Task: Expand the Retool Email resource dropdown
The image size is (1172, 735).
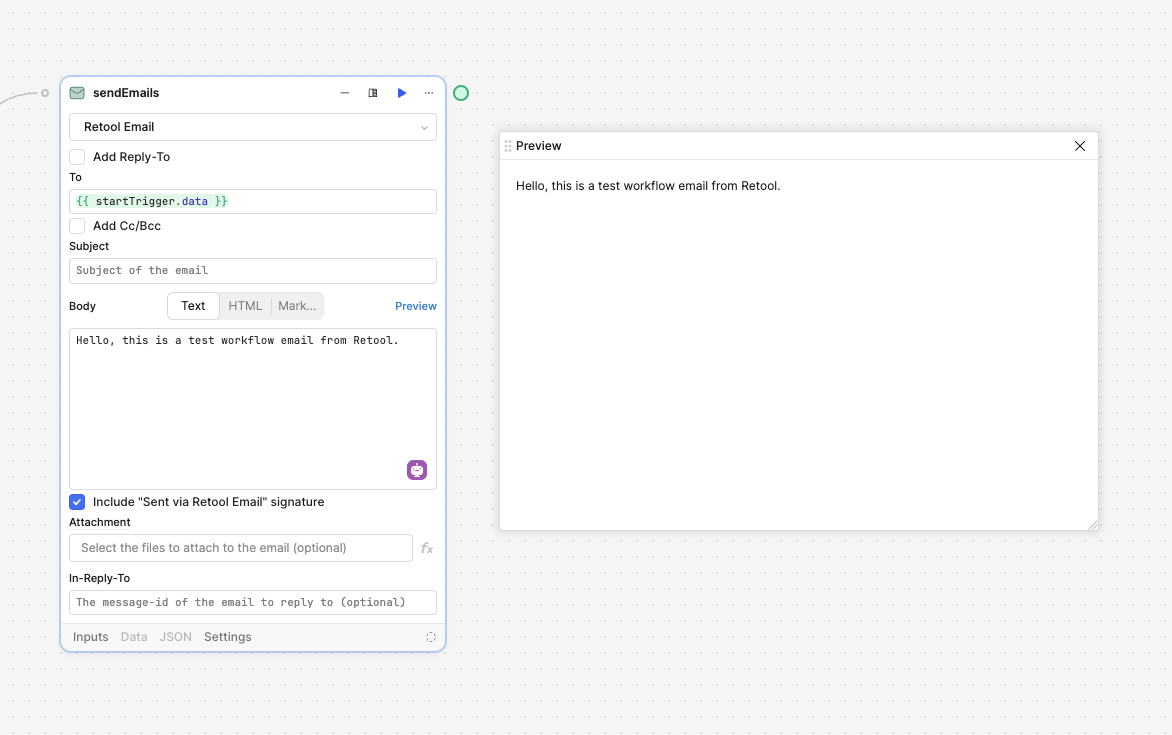Action: click(x=253, y=127)
